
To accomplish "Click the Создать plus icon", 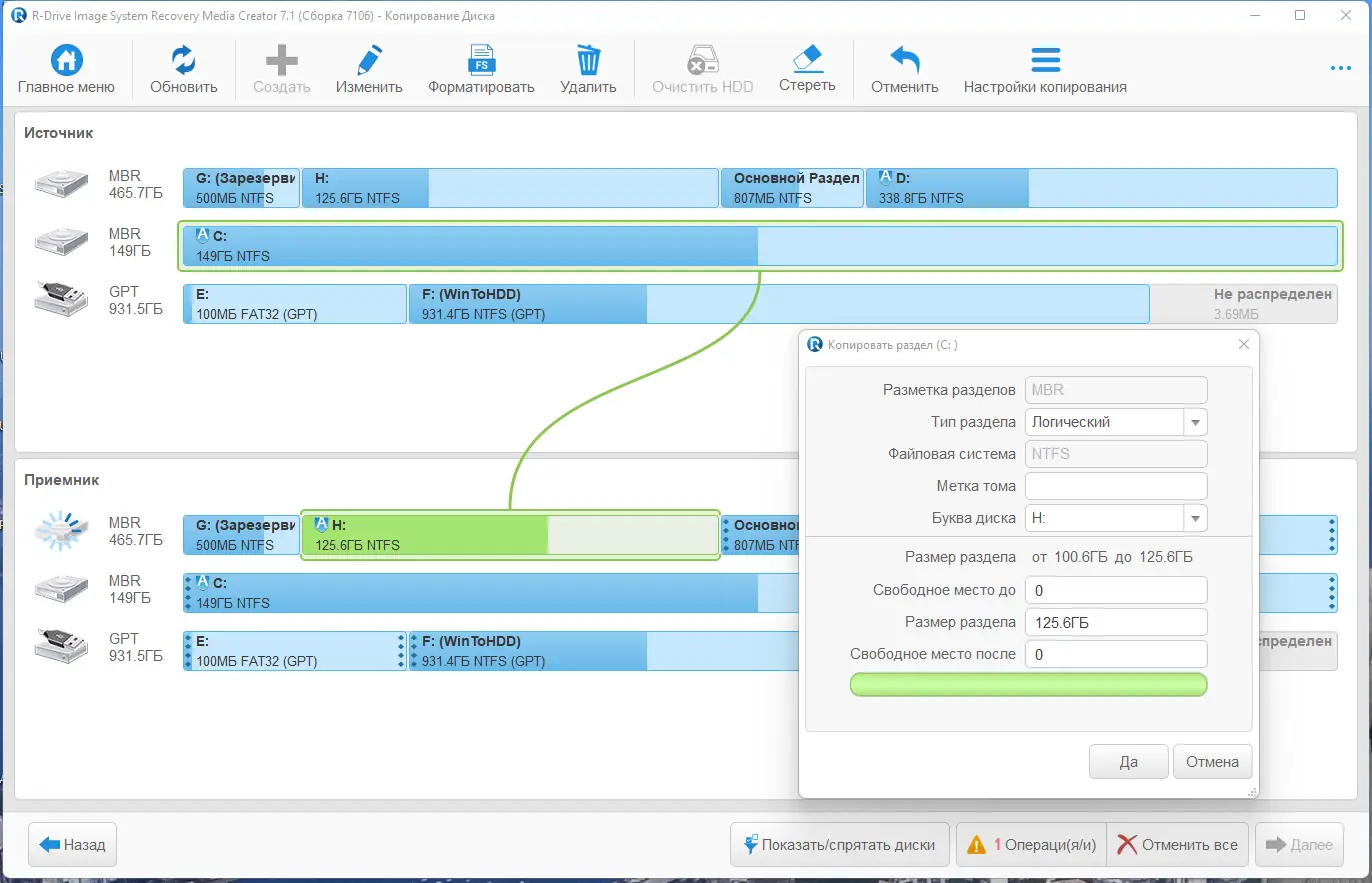I will (x=281, y=61).
